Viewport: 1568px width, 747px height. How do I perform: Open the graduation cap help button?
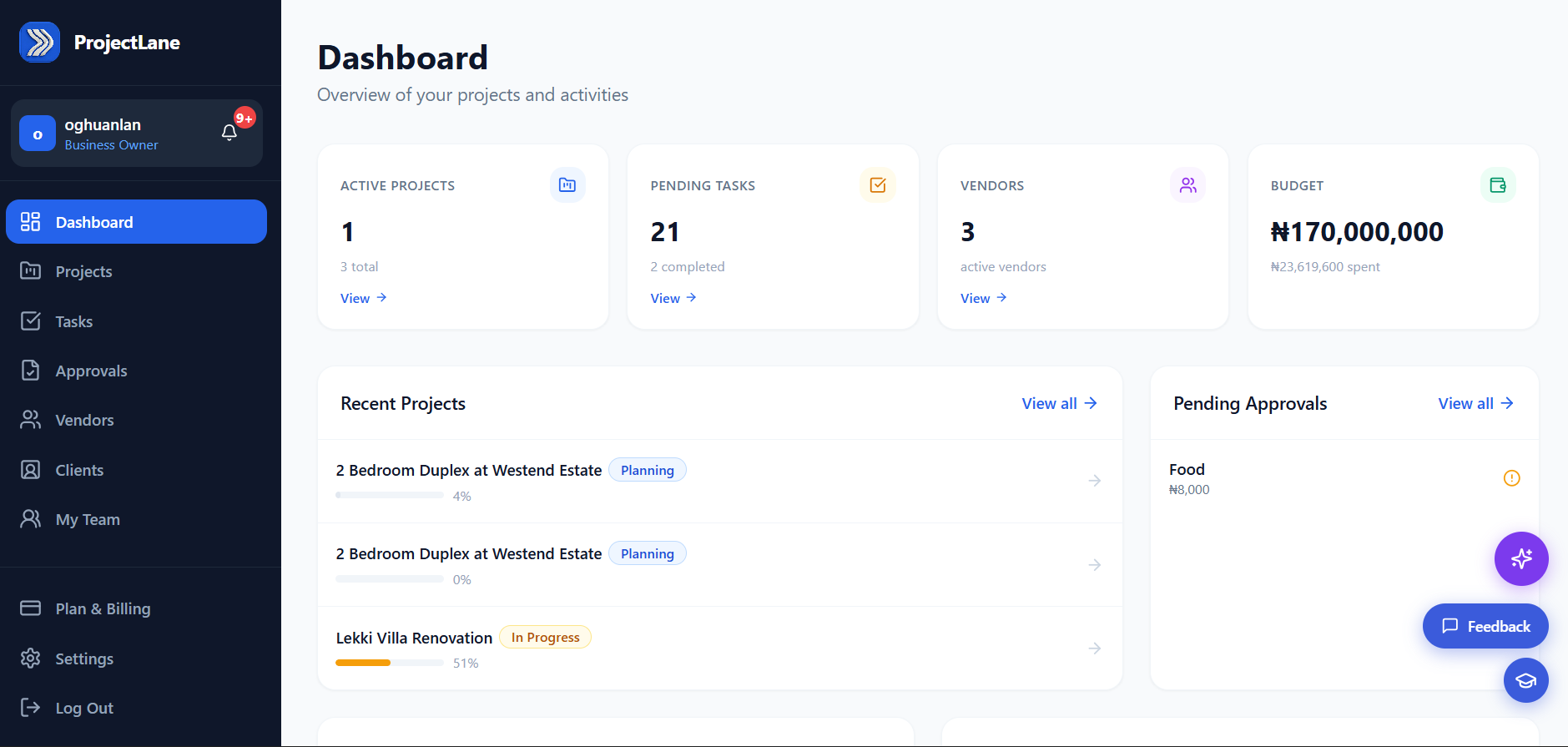(1526, 680)
